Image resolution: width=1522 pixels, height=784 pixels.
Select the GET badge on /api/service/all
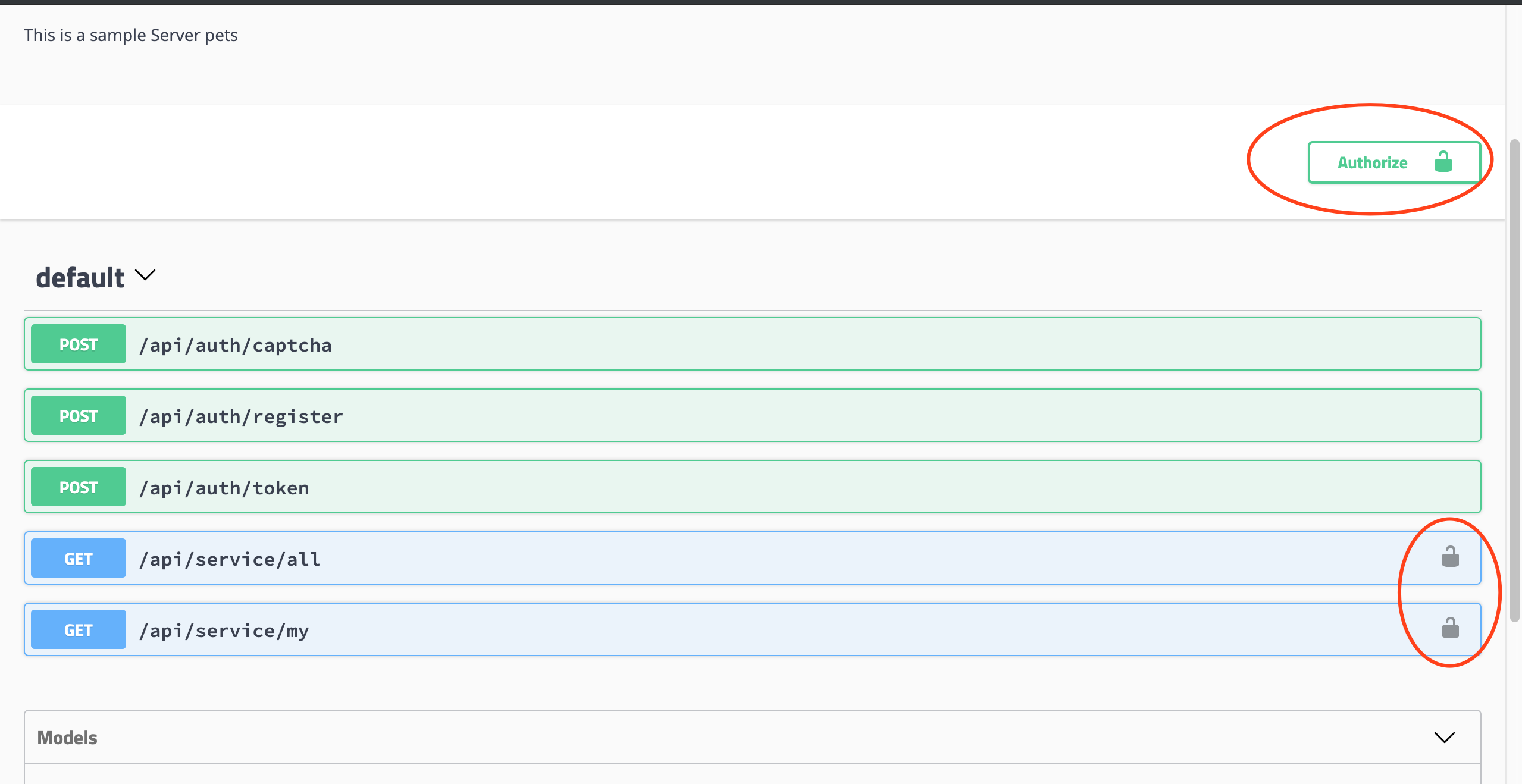click(x=77, y=558)
